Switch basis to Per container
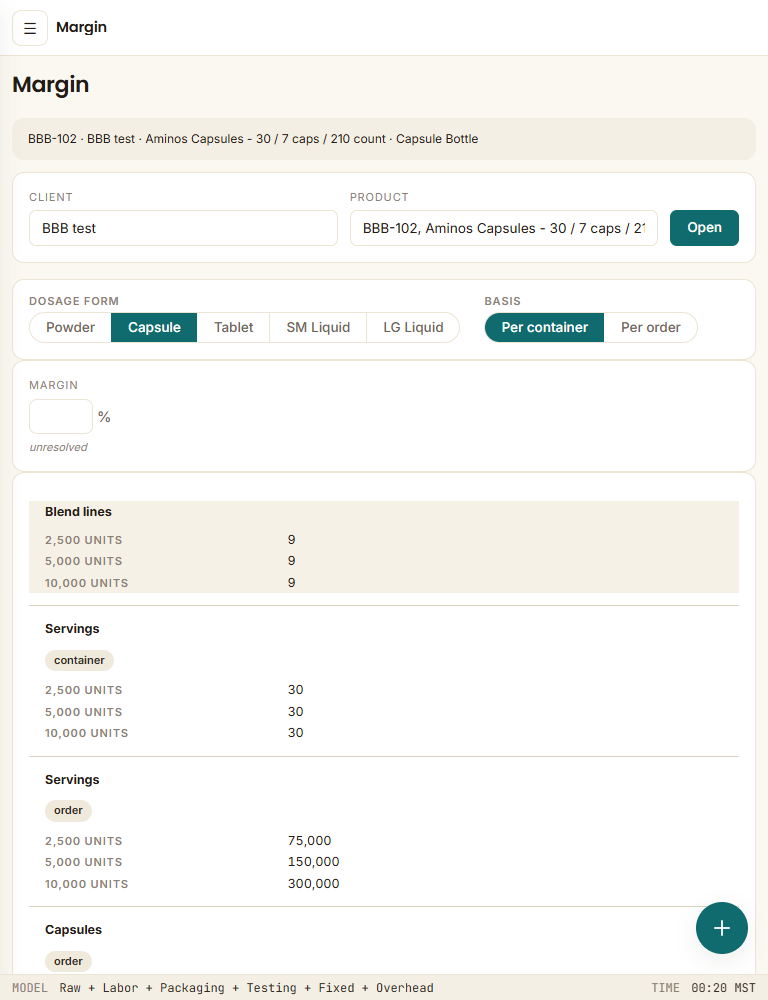The height and width of the screenshot is (1000, 768). click(x=544, y=327)
